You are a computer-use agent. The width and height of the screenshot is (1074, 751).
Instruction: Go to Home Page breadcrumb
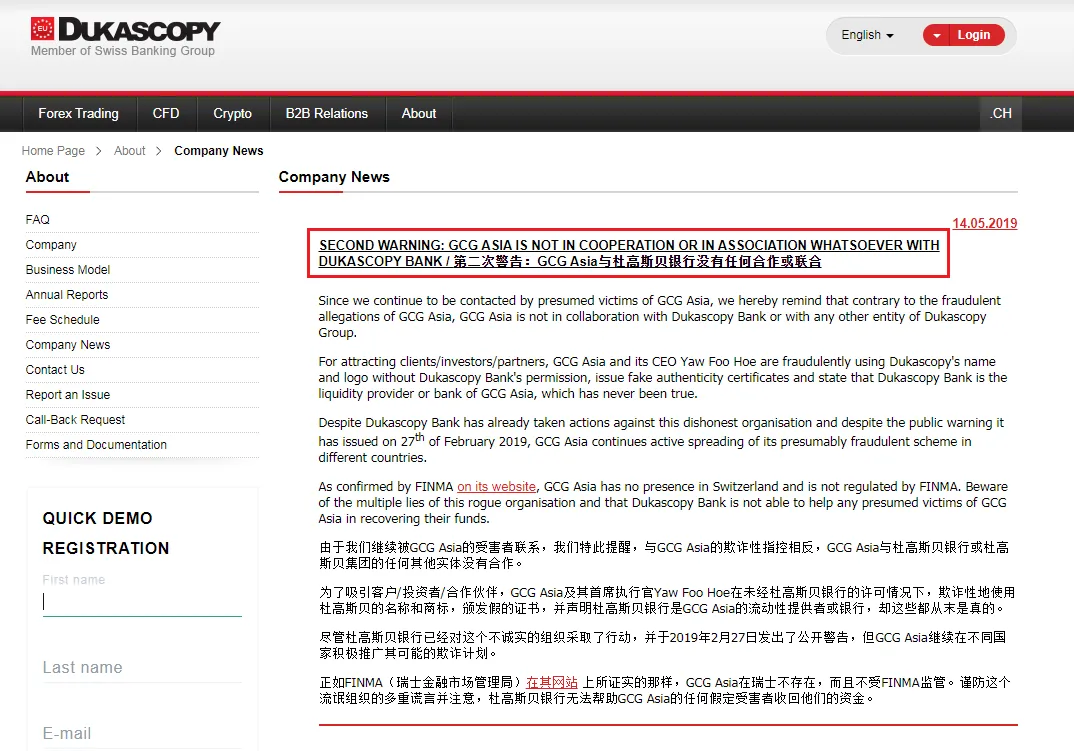point(53,151)
